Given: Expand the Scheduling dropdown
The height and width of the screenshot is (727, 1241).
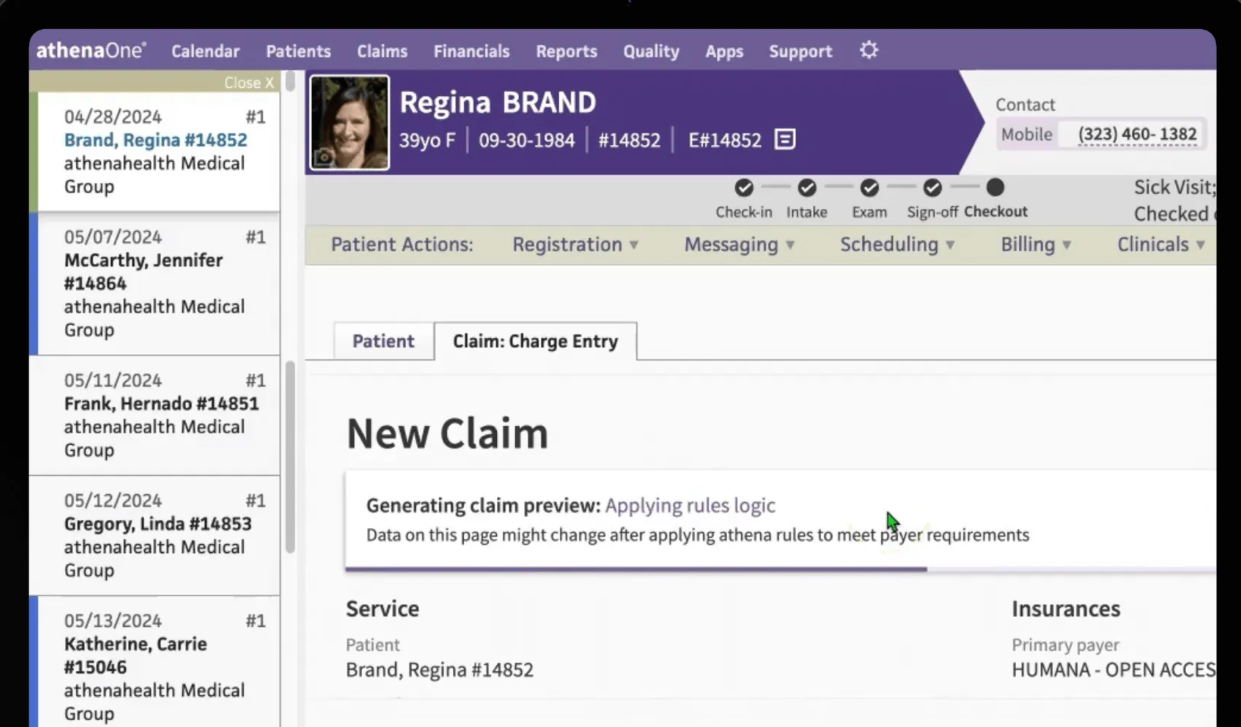Looking at the screenshot, I should pyautogui.click(x=897, y=244).
